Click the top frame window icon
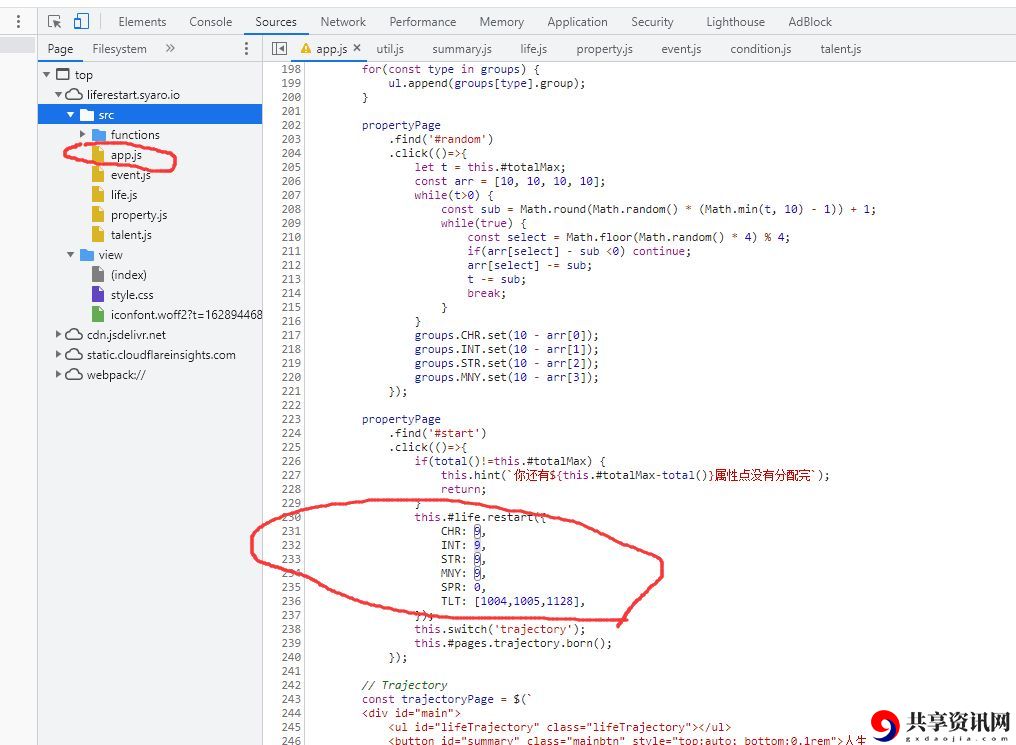Image resolution: width=1016 pixels, height=745 pixels. coord(63,74)
